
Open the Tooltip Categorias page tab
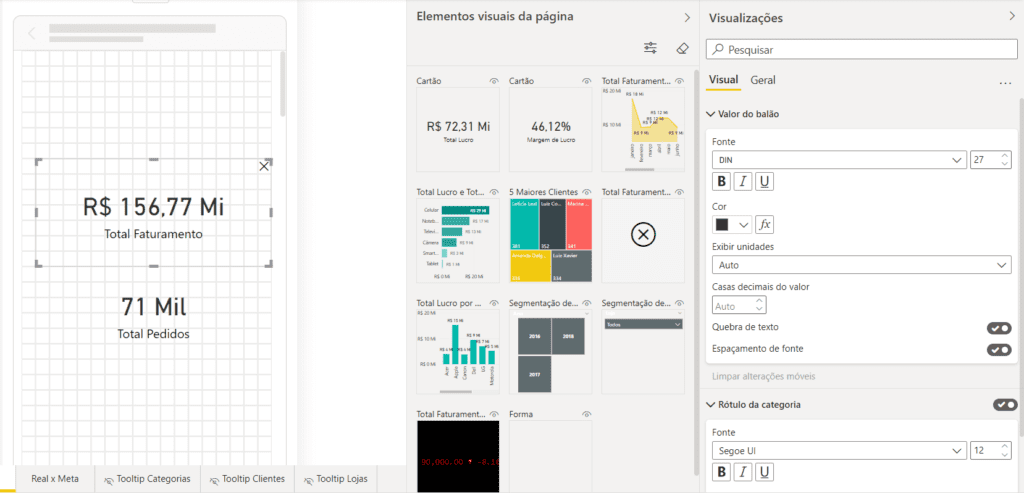(148, 479)
